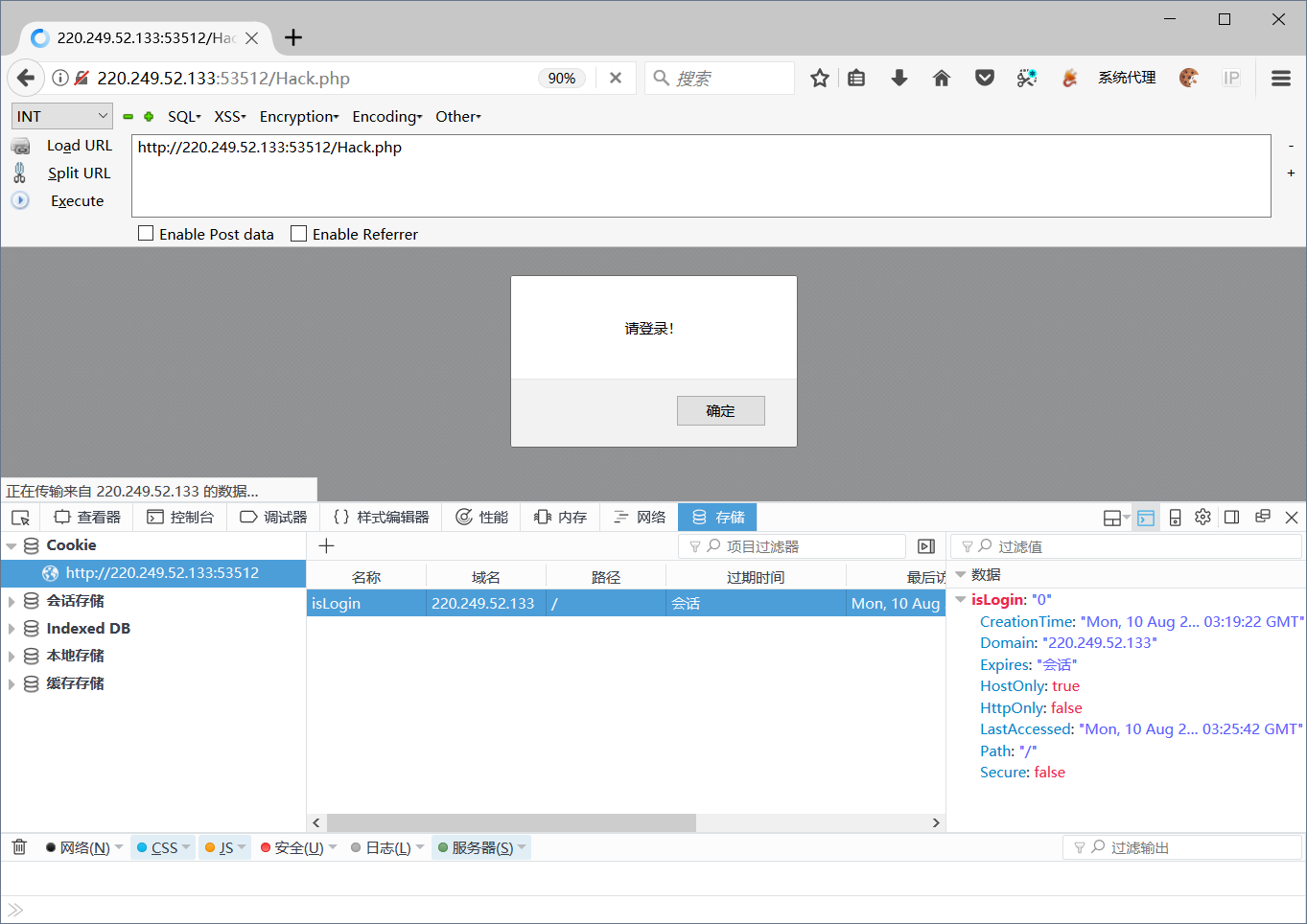Click the Load URL icon in HackBar
This screenshot has height=924, width=1307.
tap(20, 146)
